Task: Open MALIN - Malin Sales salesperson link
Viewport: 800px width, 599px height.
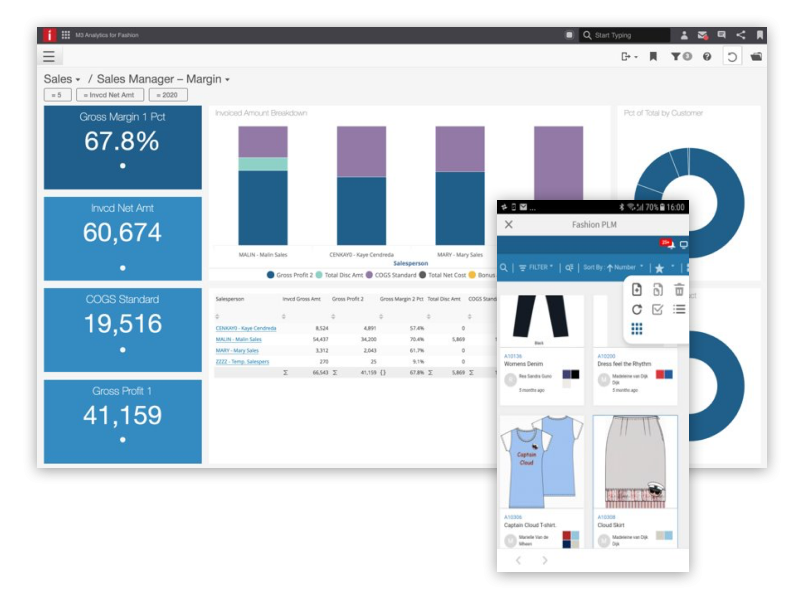Action: pos(238,339)
